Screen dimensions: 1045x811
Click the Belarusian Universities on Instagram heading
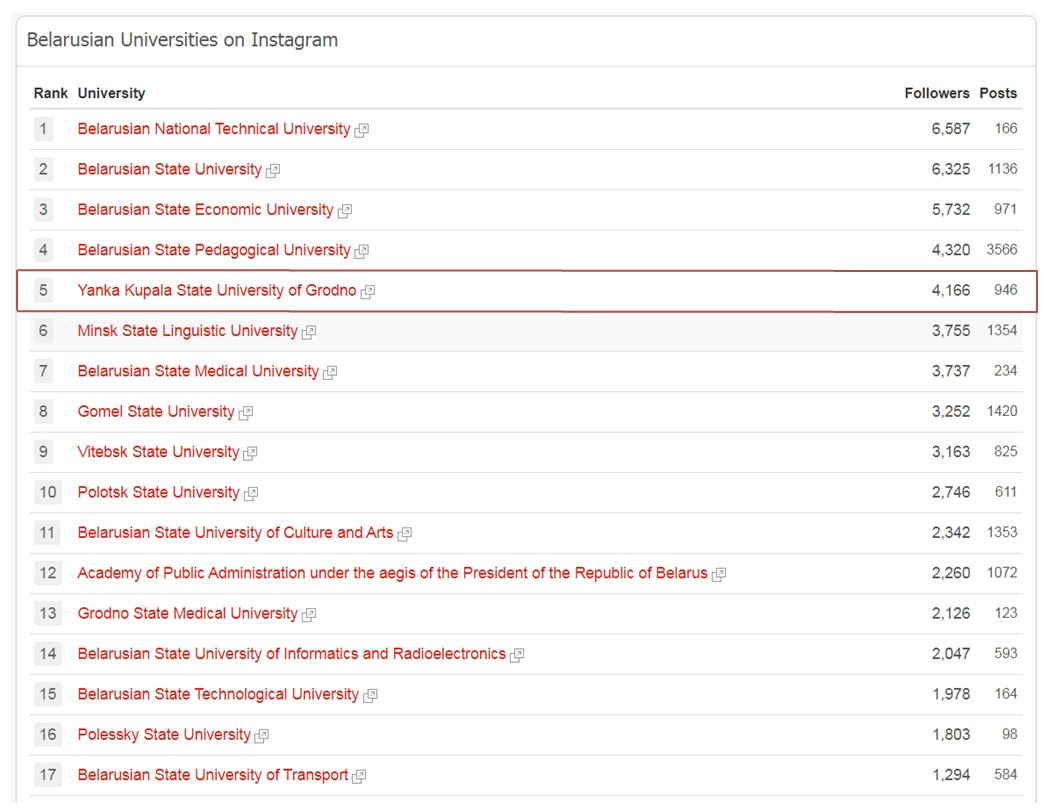click(x=182, y=40)
